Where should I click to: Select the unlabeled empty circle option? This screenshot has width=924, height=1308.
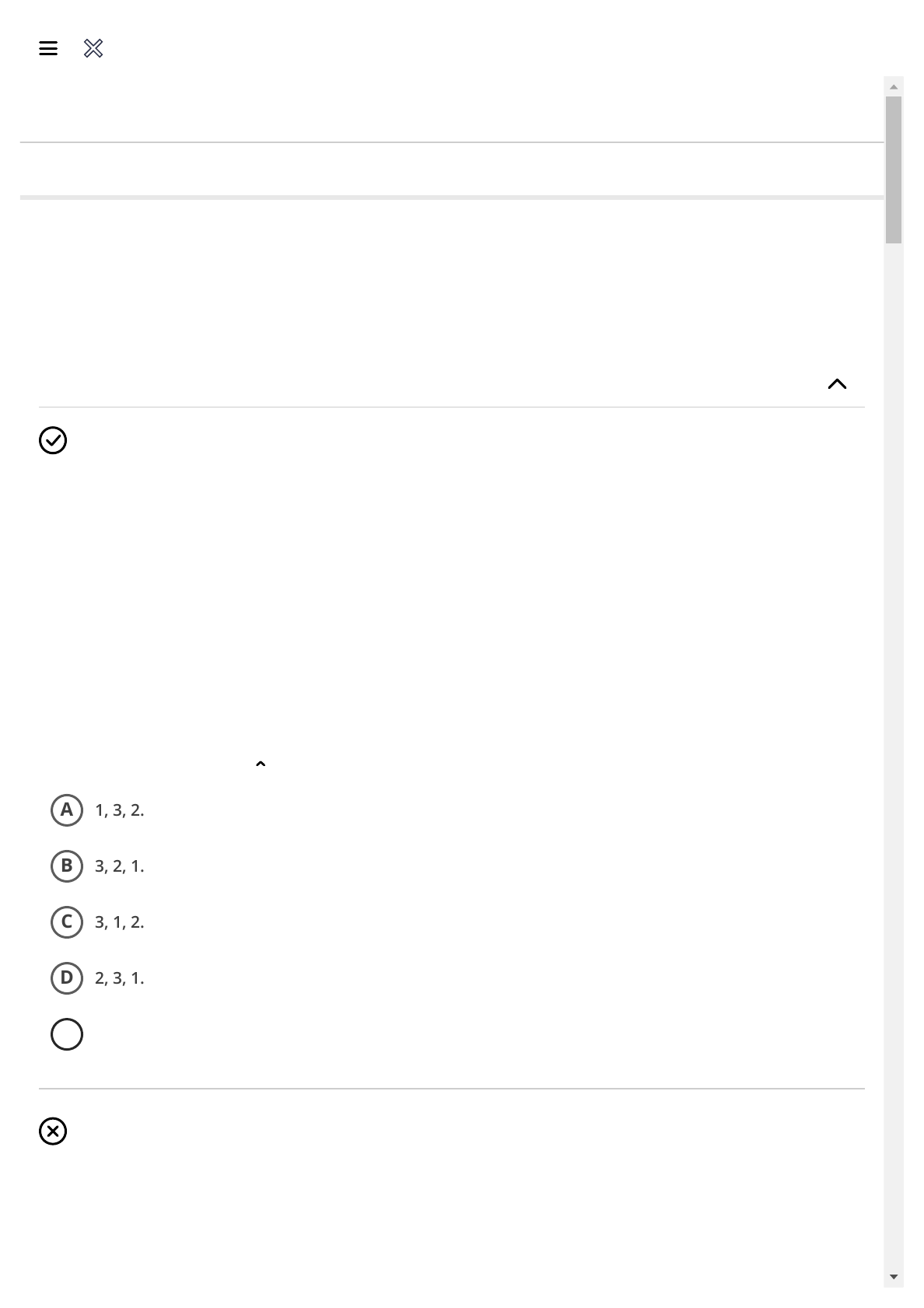(x=67, y=1035)
